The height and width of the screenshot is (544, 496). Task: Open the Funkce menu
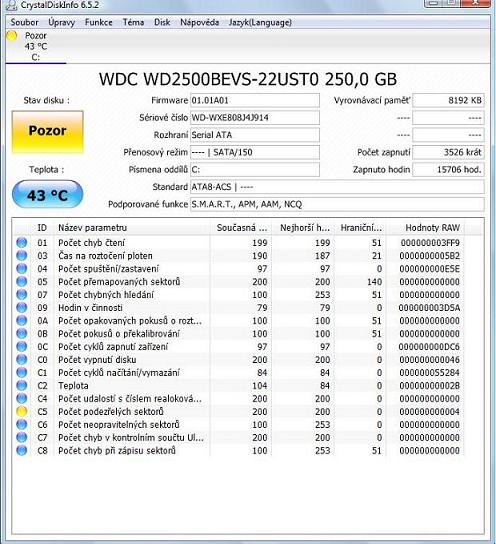coord(99,23)
